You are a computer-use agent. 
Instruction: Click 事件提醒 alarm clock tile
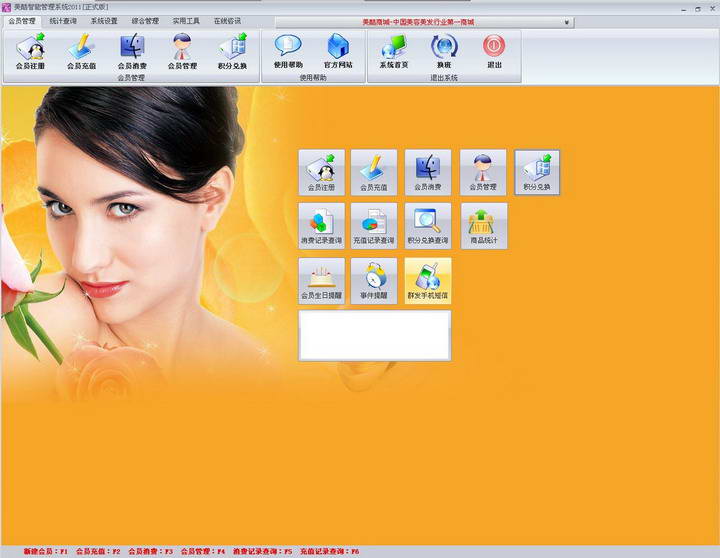point(374,281)
